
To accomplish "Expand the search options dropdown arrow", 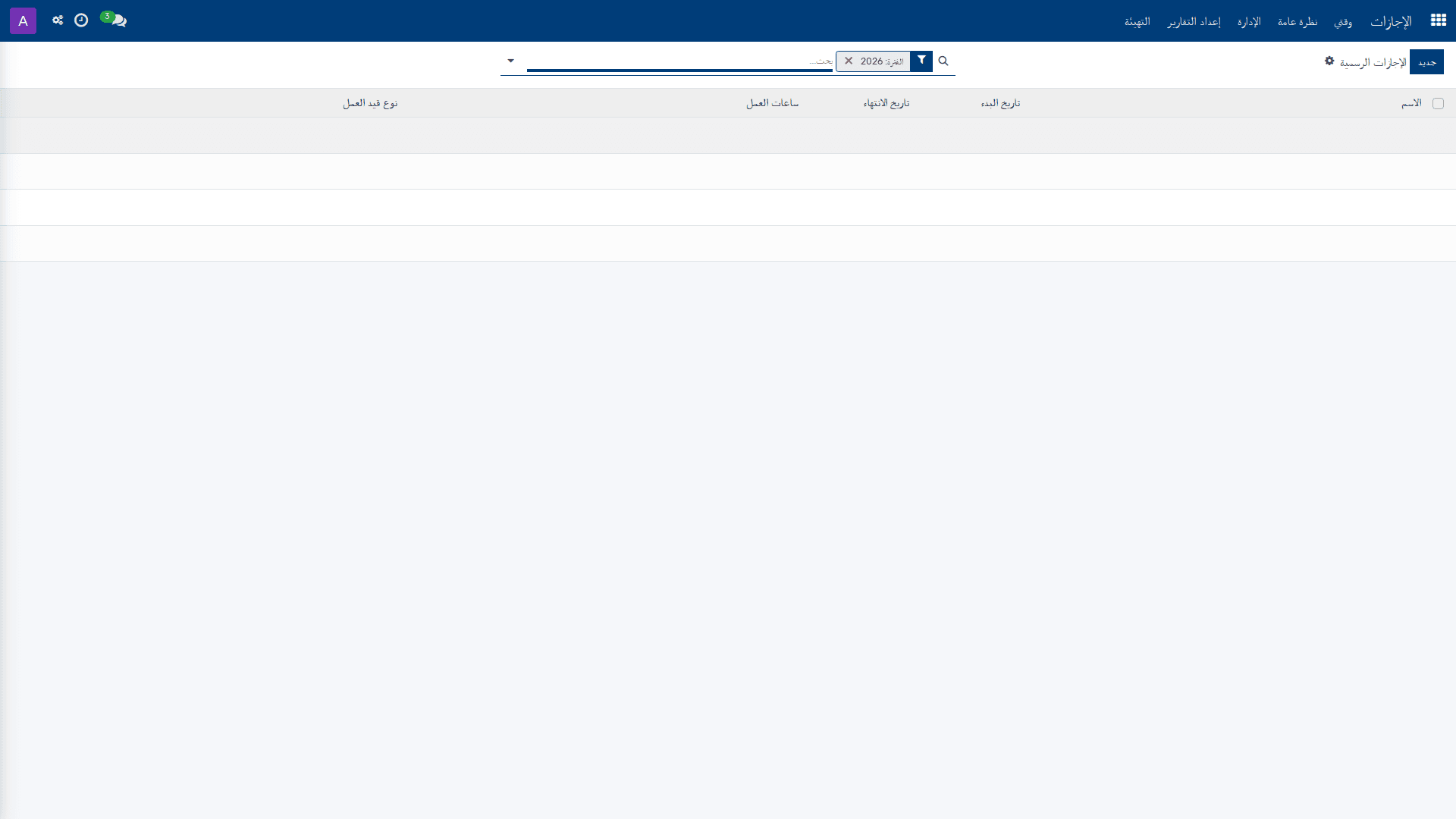I will tap(510, 61).
